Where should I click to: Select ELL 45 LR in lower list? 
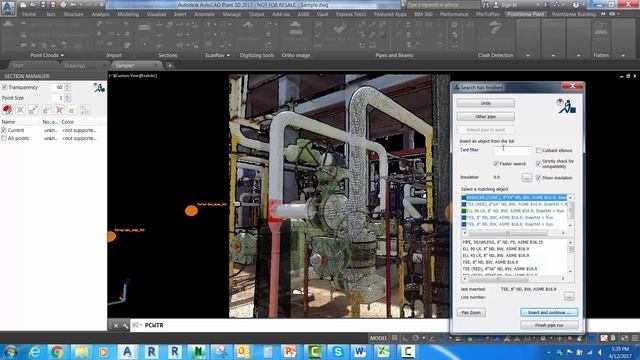(x=496, y=256)
